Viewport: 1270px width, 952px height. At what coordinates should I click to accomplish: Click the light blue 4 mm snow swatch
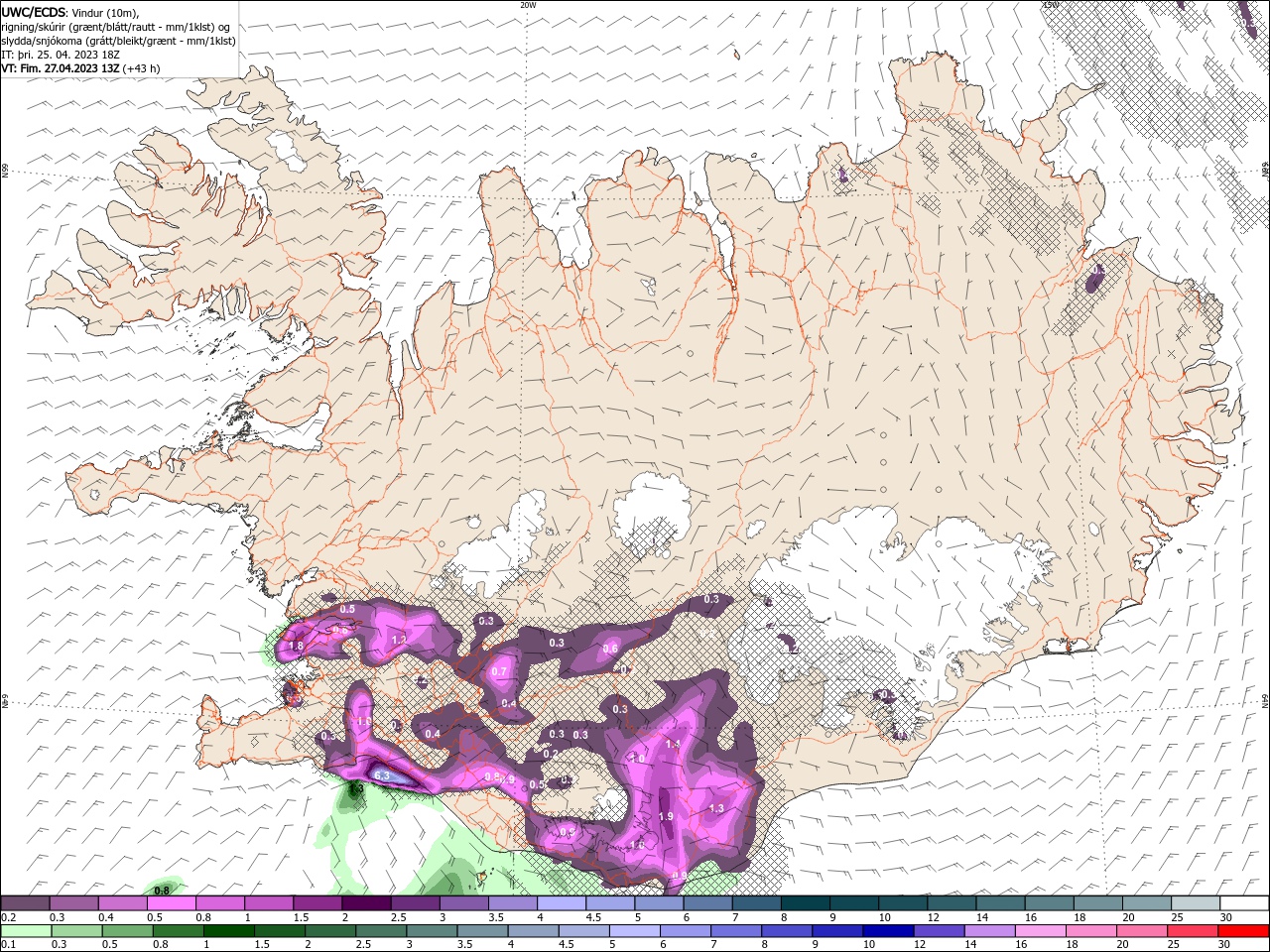[x=561, y=903]
